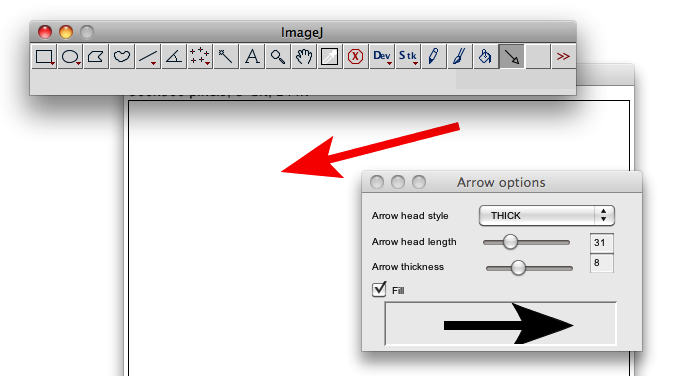This screenshot has width=685, height=376.
Task: Close the Arrow options dialog
Action: tap(377, 182)
